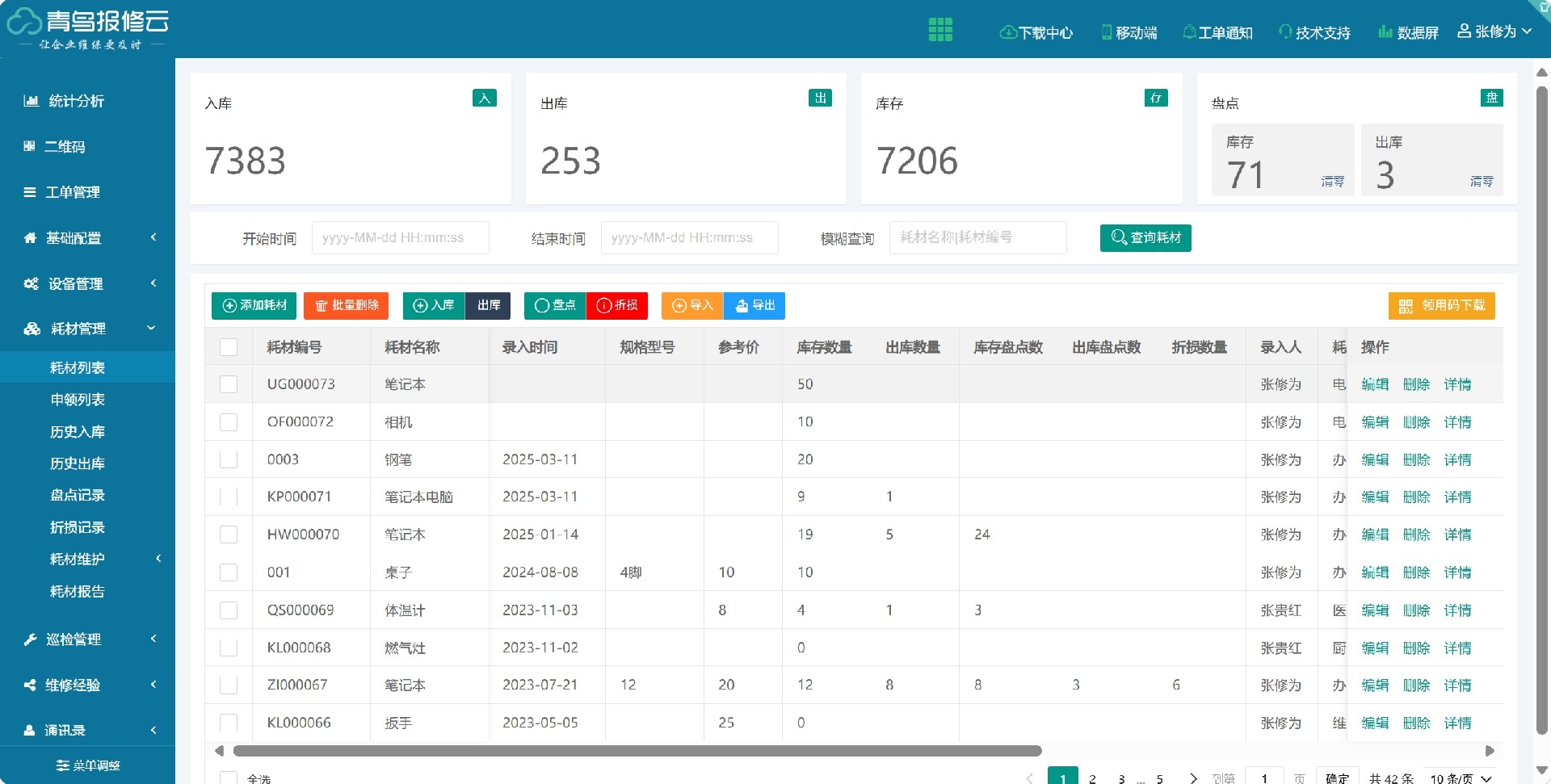Open the 张修为 user account dropdown
The image size is (1551, 784).
tap(1495, 31)
